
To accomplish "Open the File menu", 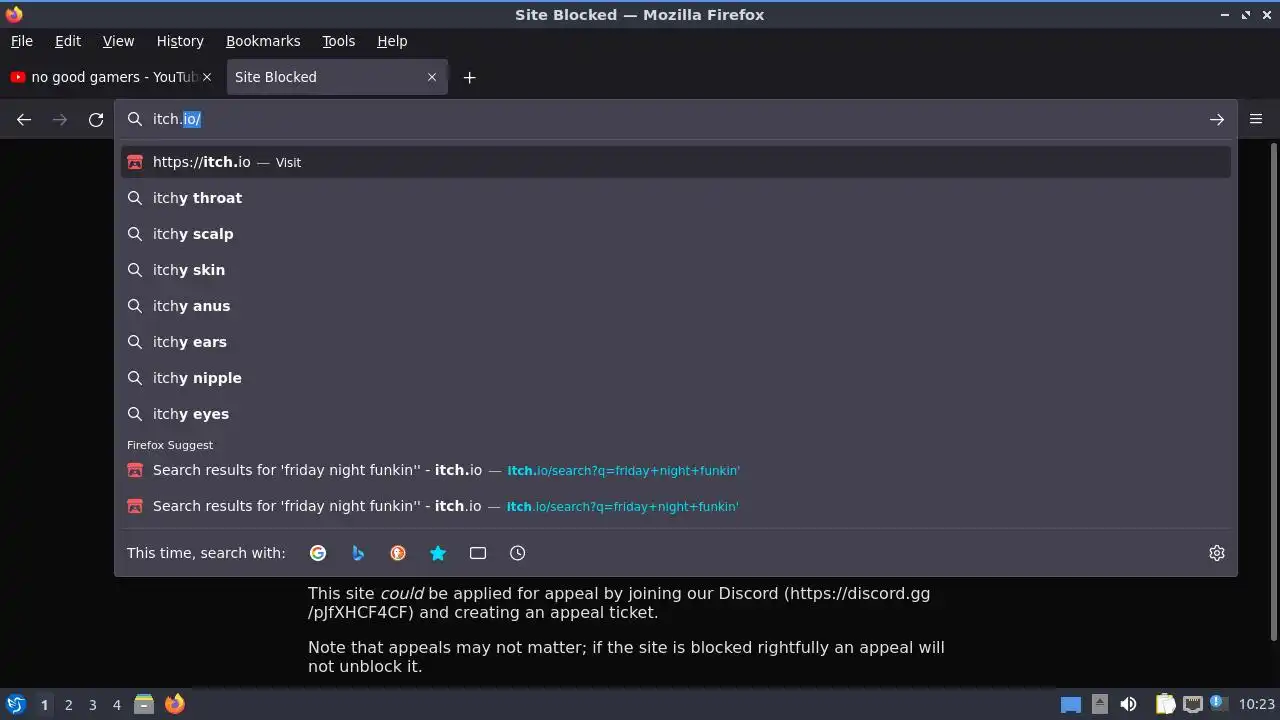I will coord(22,41).
